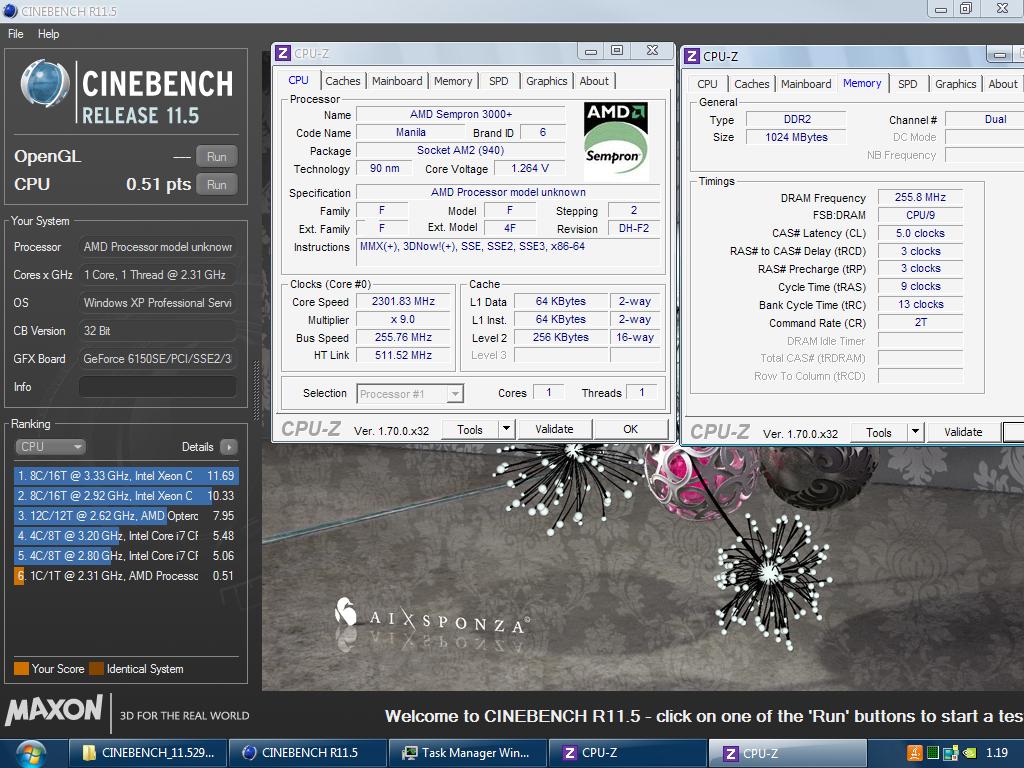Click the Details arrow icon in Ranking
The image size is (1024, 768).
click(x=229, y=447)
